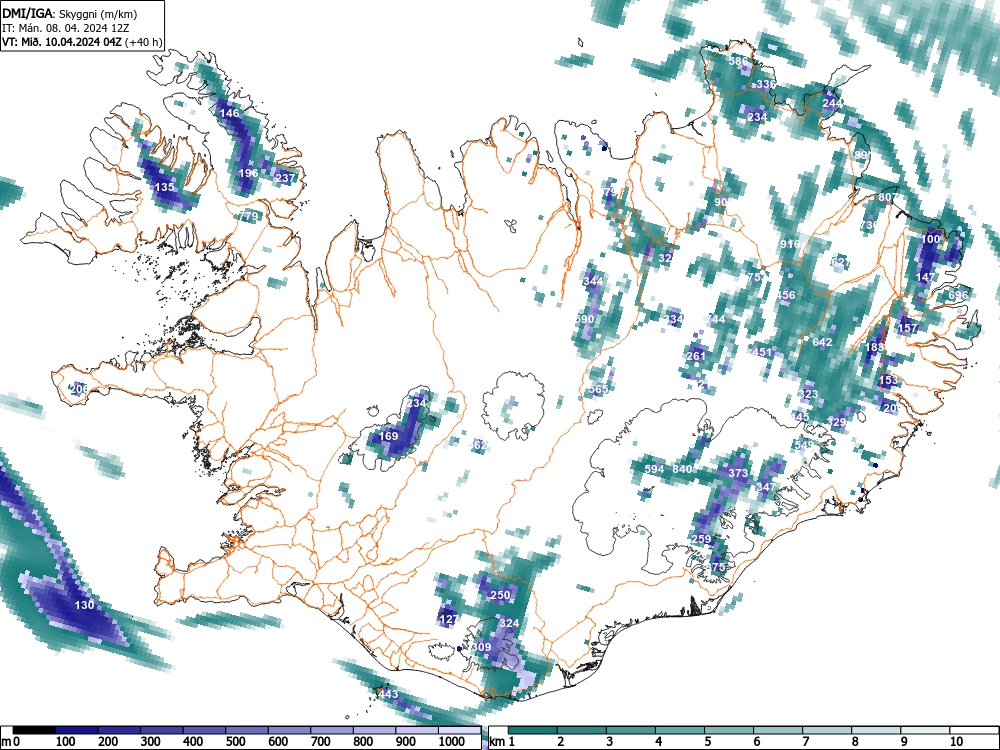This screenshot has height=750, width=1000.
Task: Click the light 7–8 km legend swatch
Action: click(827, 730)
